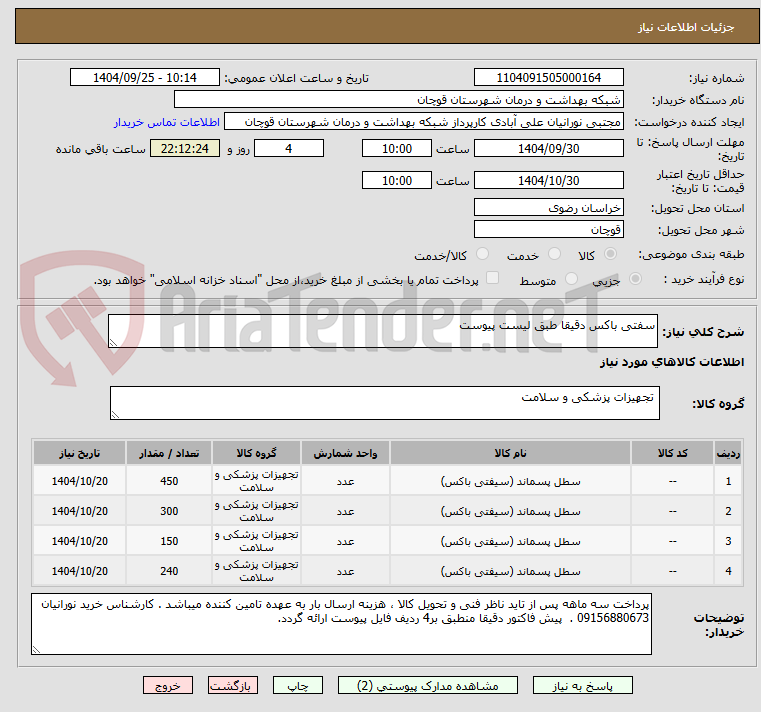
Task: Open اطلاعات تماس خریدار link
Action: tap(166, 122)
